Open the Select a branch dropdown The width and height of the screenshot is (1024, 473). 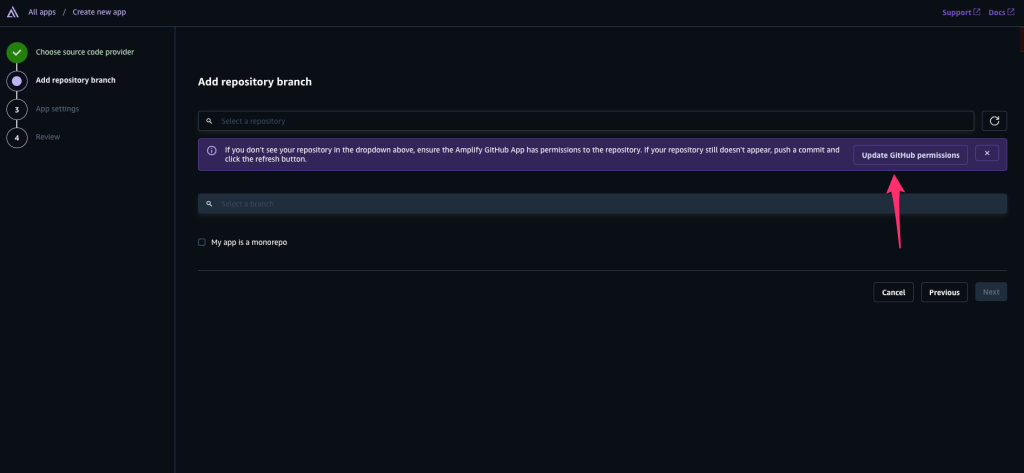point(602,204)
